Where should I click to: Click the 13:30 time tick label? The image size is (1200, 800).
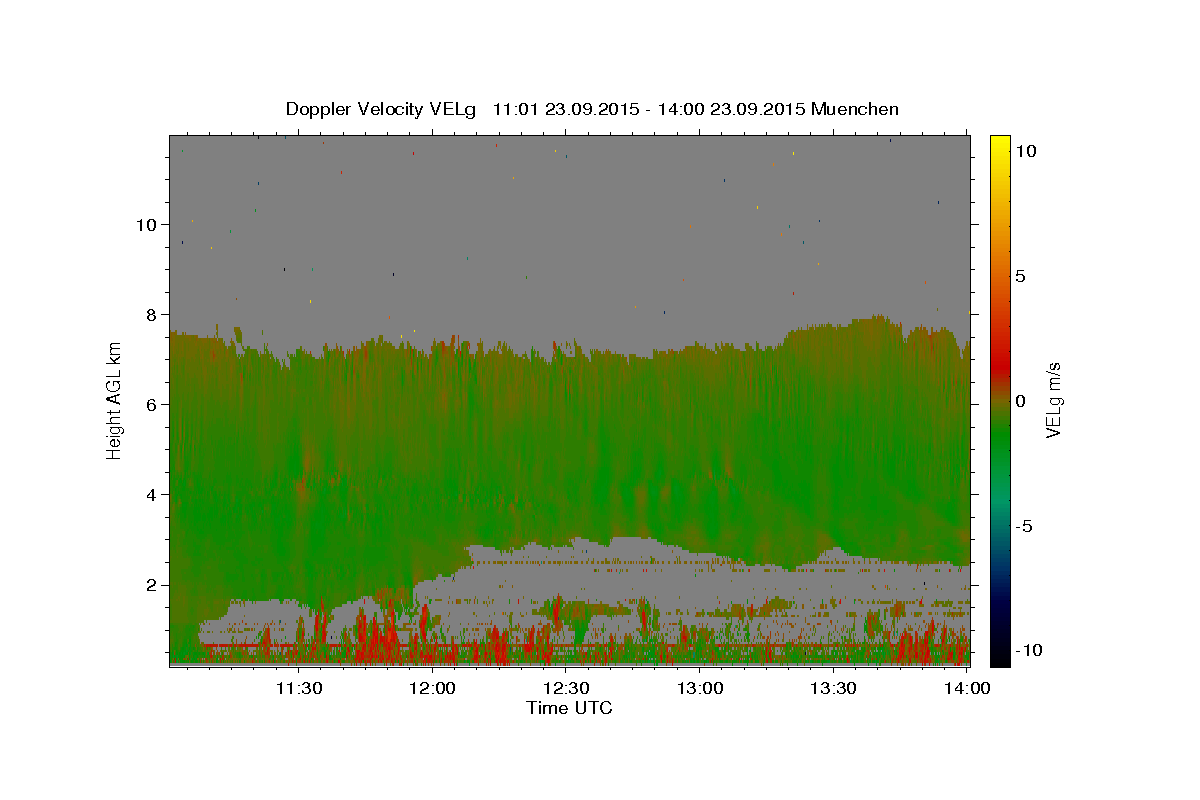tap(833, 688)
